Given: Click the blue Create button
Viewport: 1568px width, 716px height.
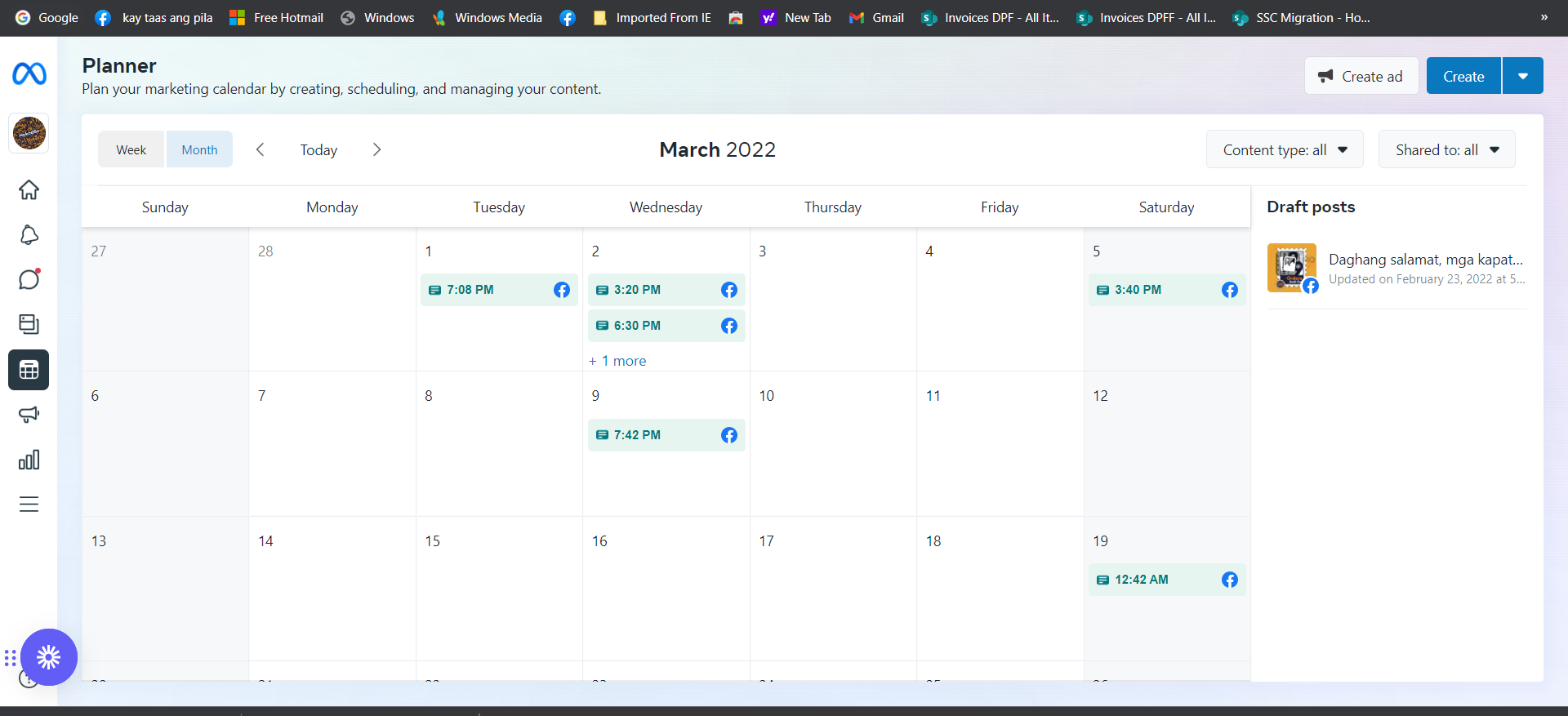Looking at the screenshot, I should [x=1463, y=76].
